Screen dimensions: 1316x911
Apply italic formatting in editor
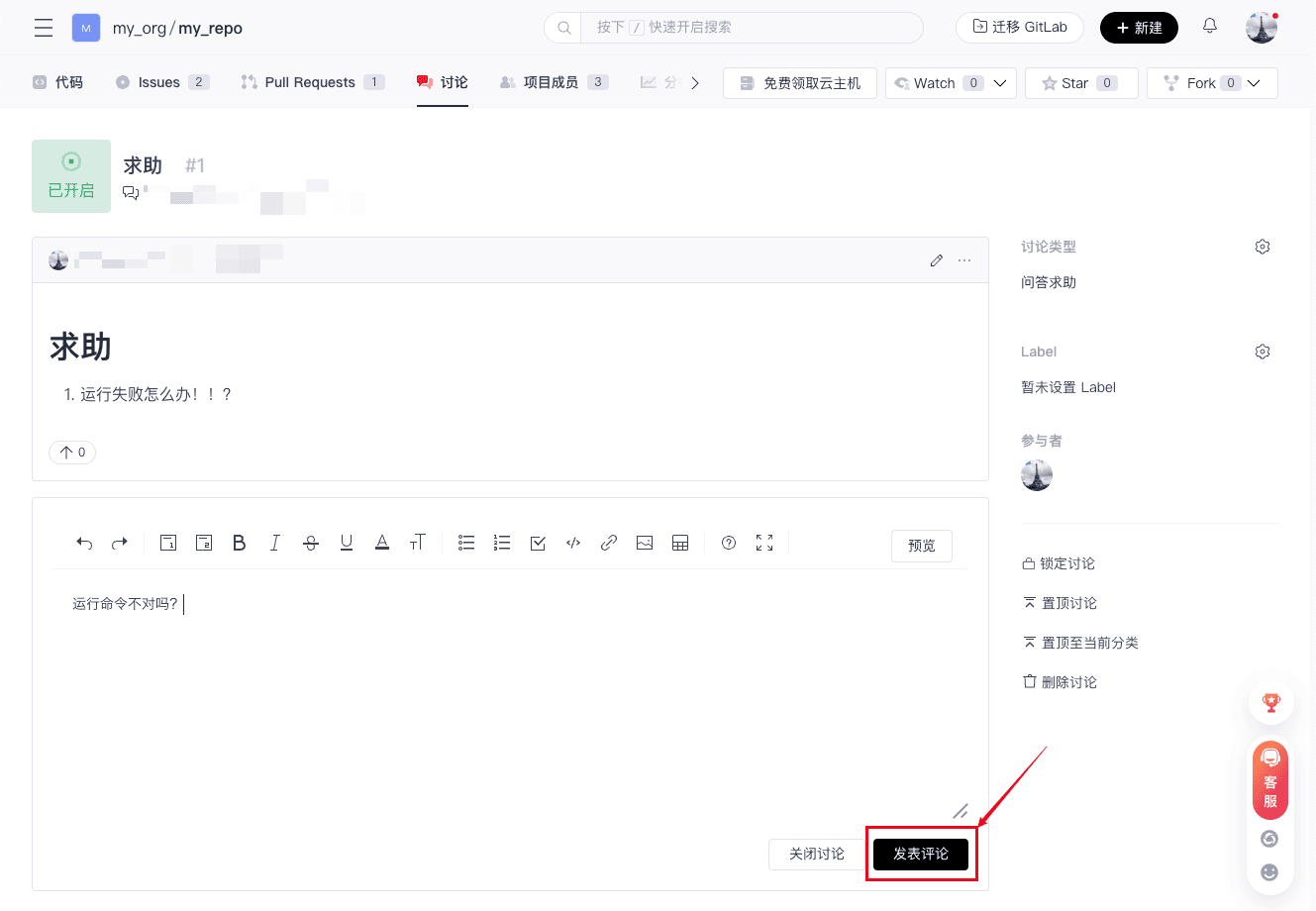click(275, 543)
